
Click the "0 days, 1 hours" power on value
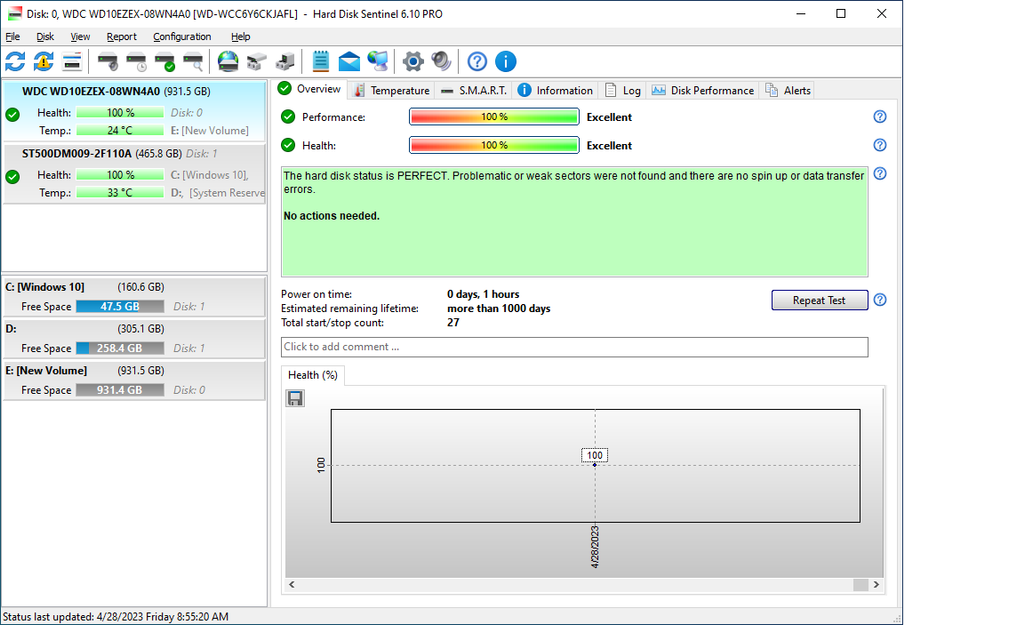(x=483, y=294)
